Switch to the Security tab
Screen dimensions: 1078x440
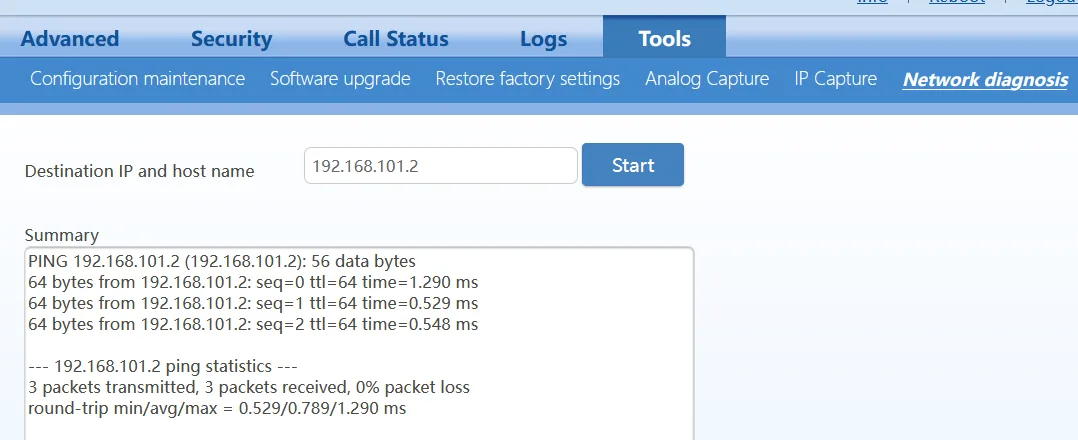coord(231,38)
